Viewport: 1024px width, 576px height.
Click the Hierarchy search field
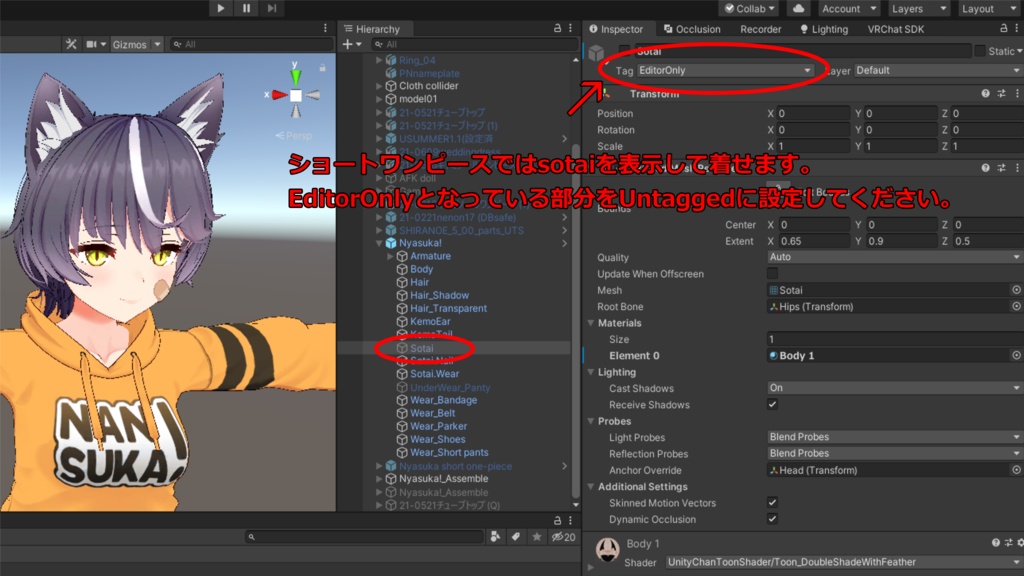point(473,44)
